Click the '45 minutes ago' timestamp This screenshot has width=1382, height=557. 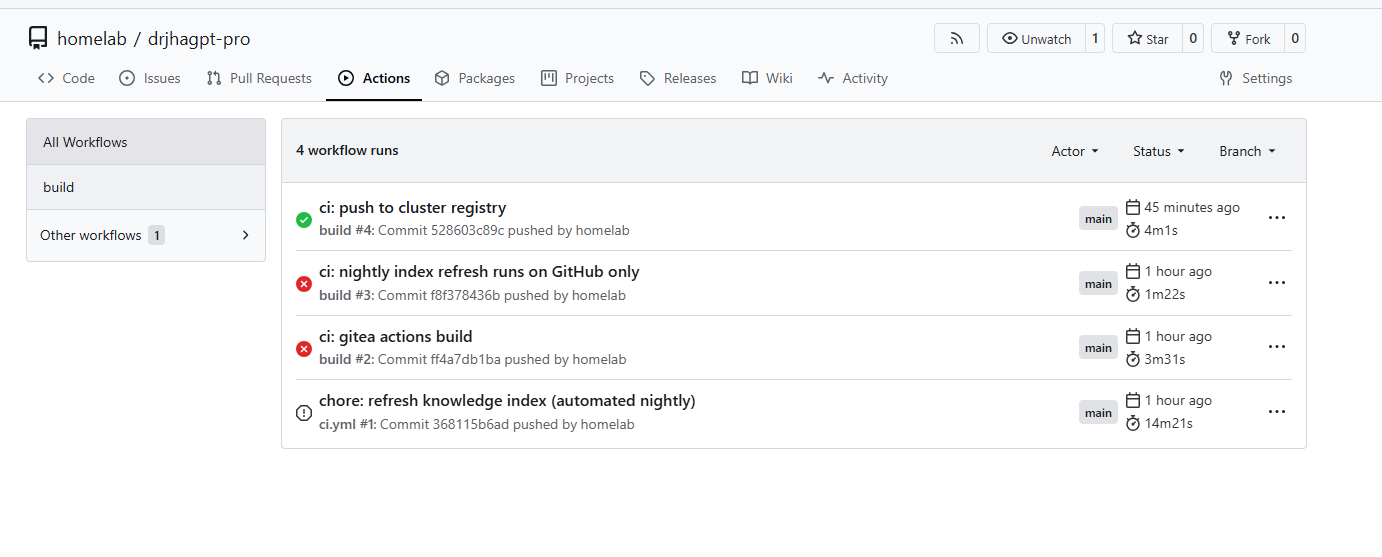1192,207
